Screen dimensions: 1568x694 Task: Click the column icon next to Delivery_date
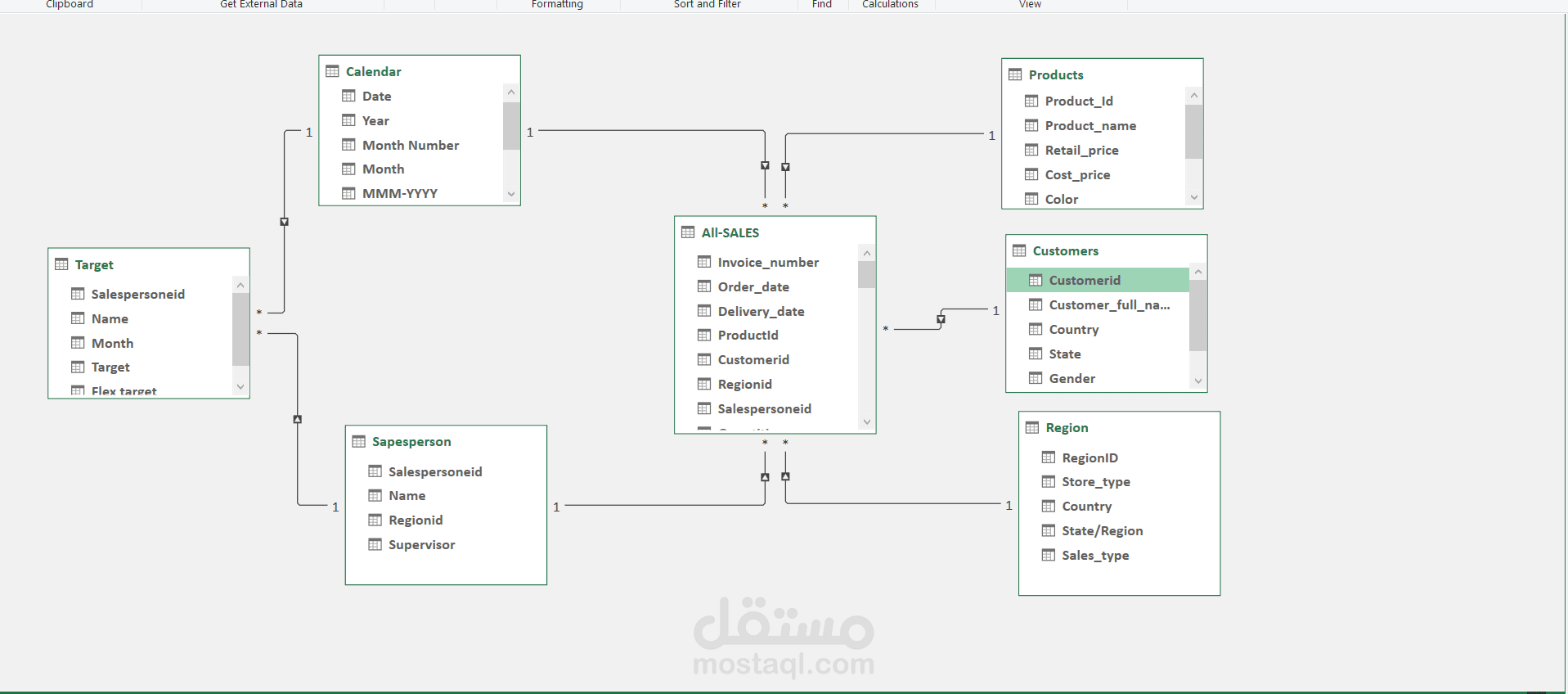pos(704,311)
